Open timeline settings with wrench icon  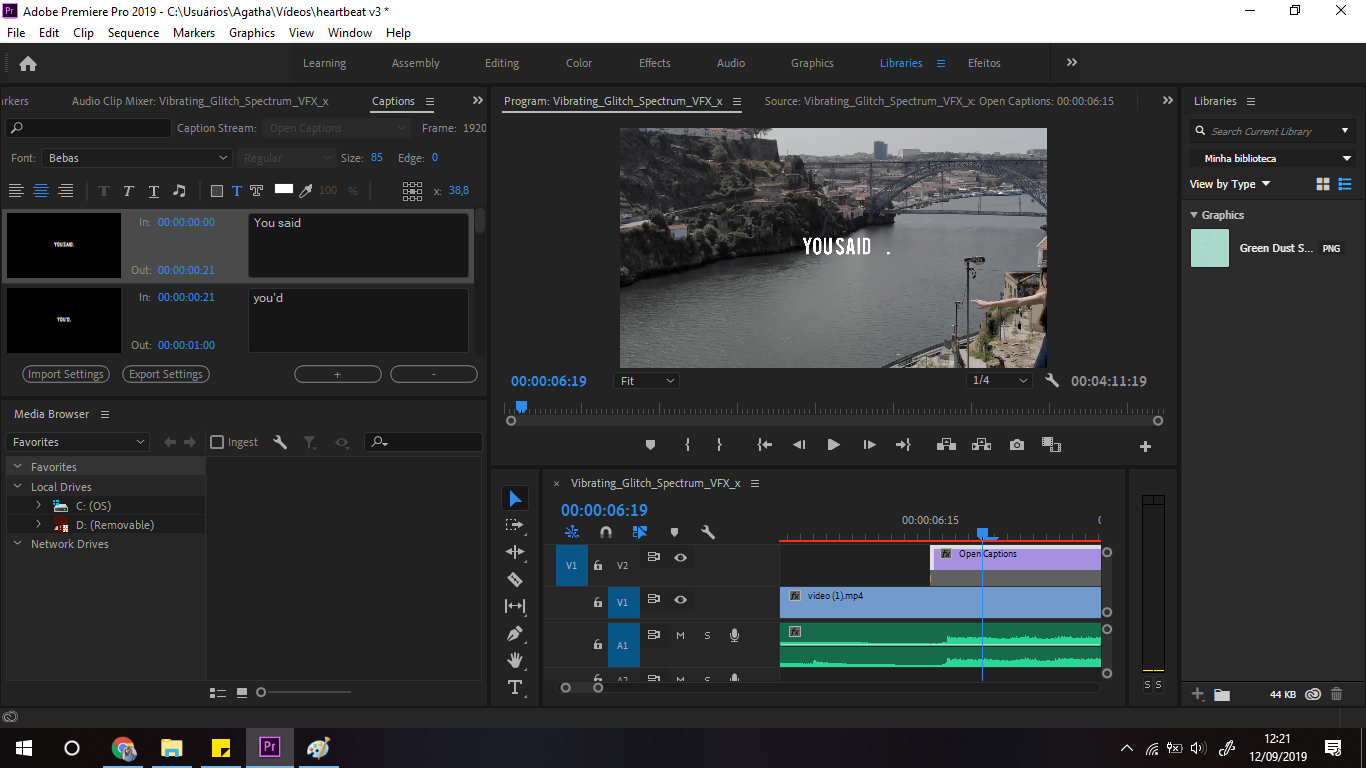[x=708, y=532]
